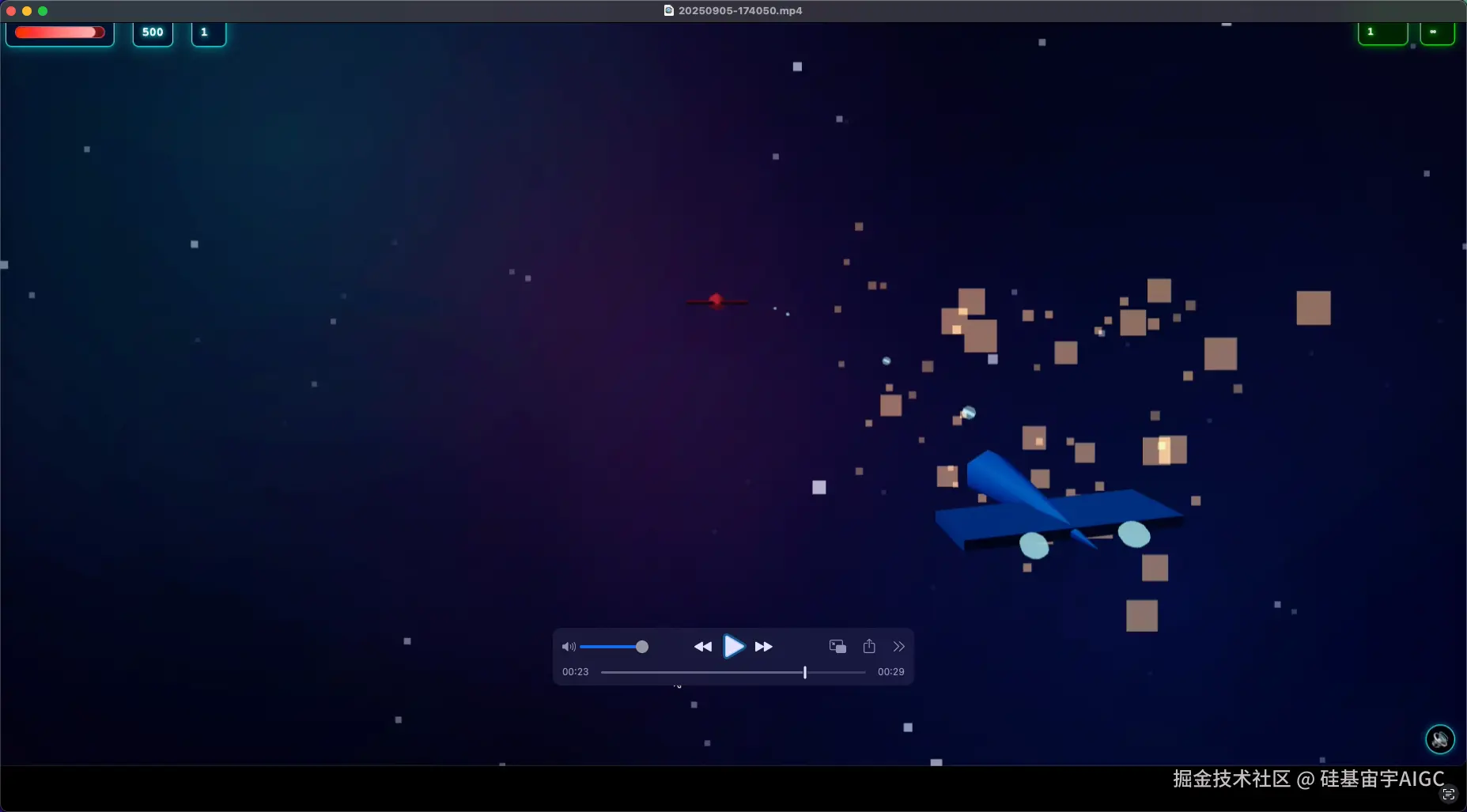Screen dimensions: 1467x812
Task: Click the 00:23 elapsed time label
Action: tap(575, 672)
